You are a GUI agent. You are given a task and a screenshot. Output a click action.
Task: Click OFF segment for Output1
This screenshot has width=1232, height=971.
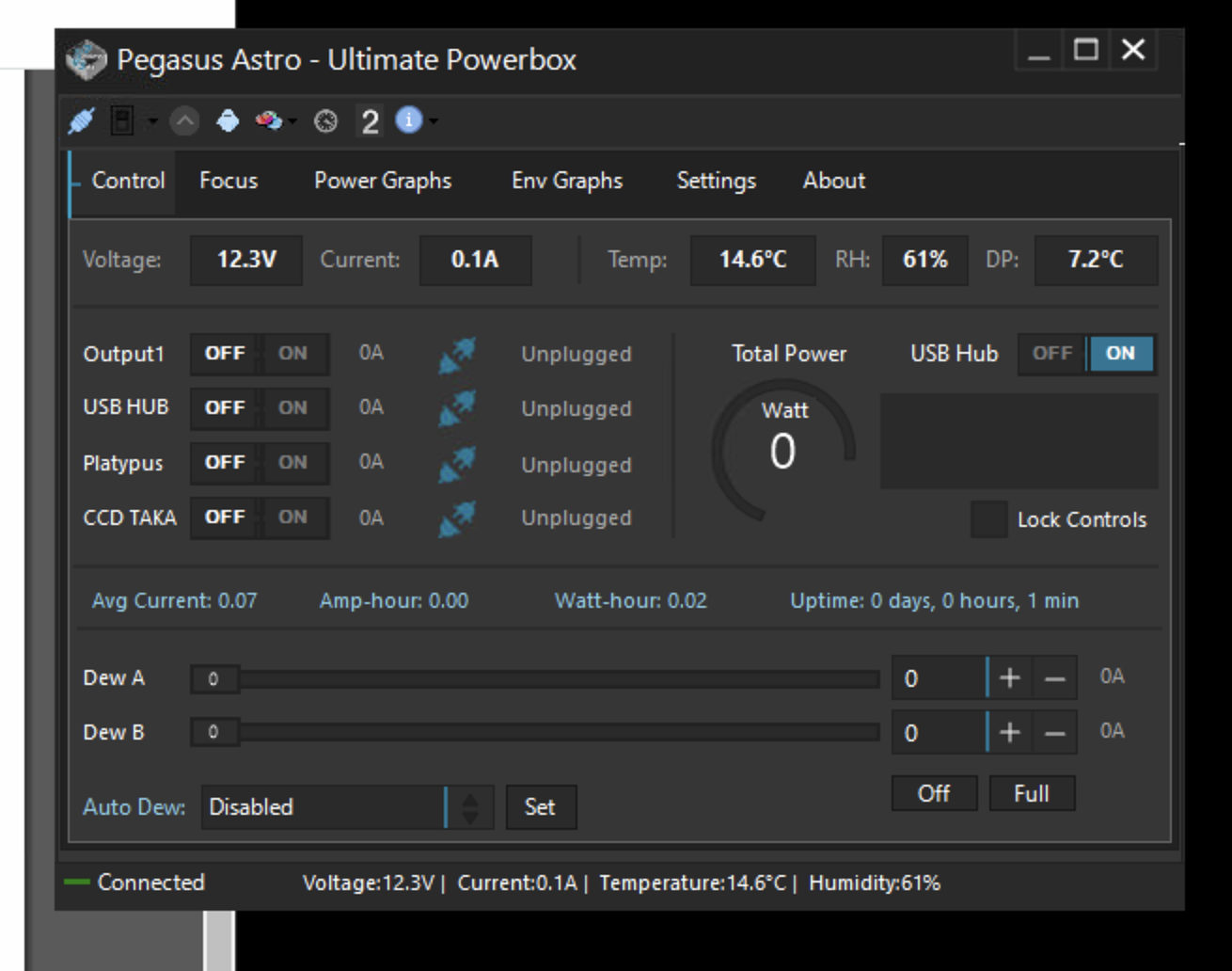[x=225, y=354]
